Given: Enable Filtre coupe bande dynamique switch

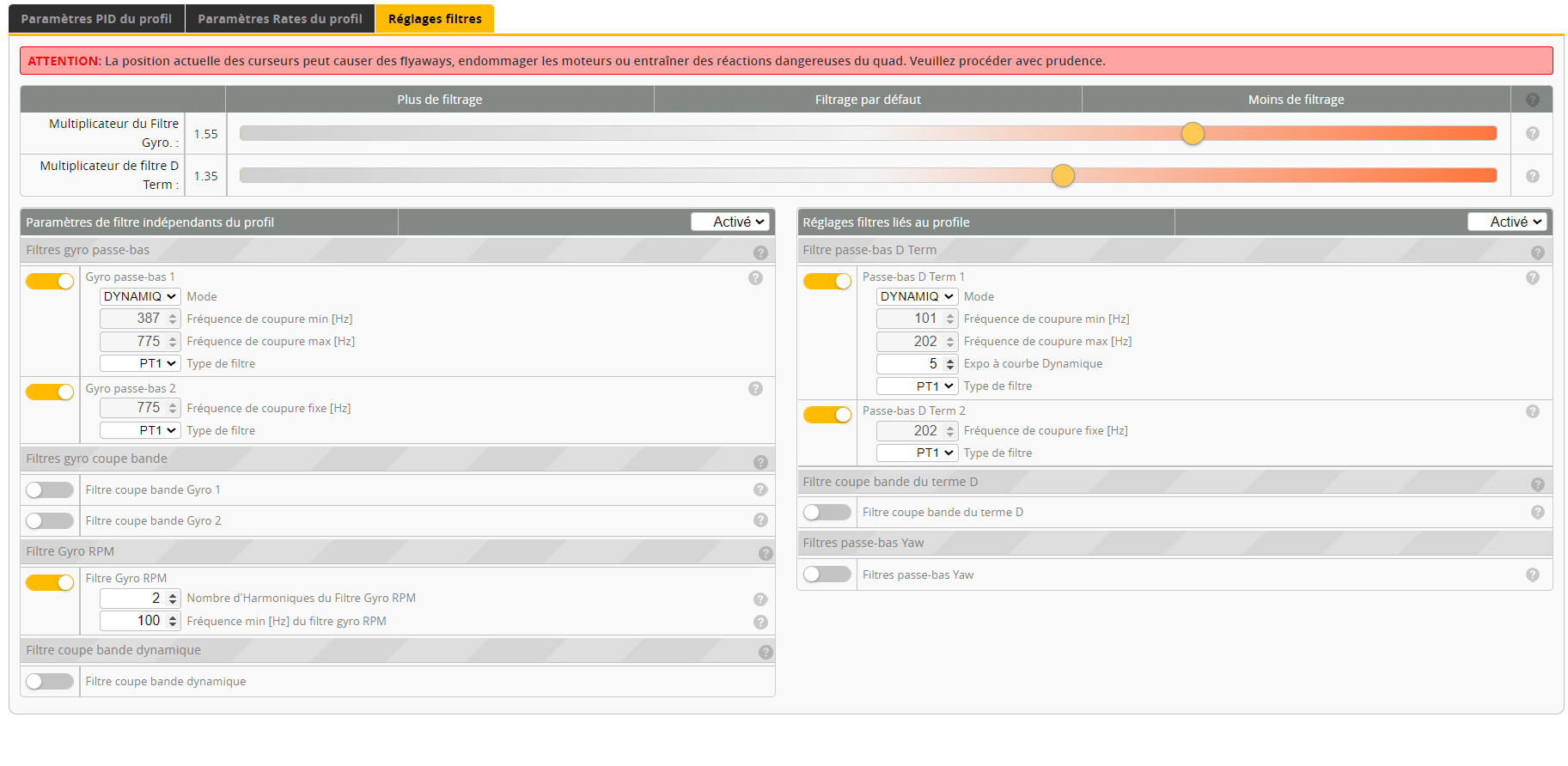Looking at the screenshot, I should click(50, 681).
